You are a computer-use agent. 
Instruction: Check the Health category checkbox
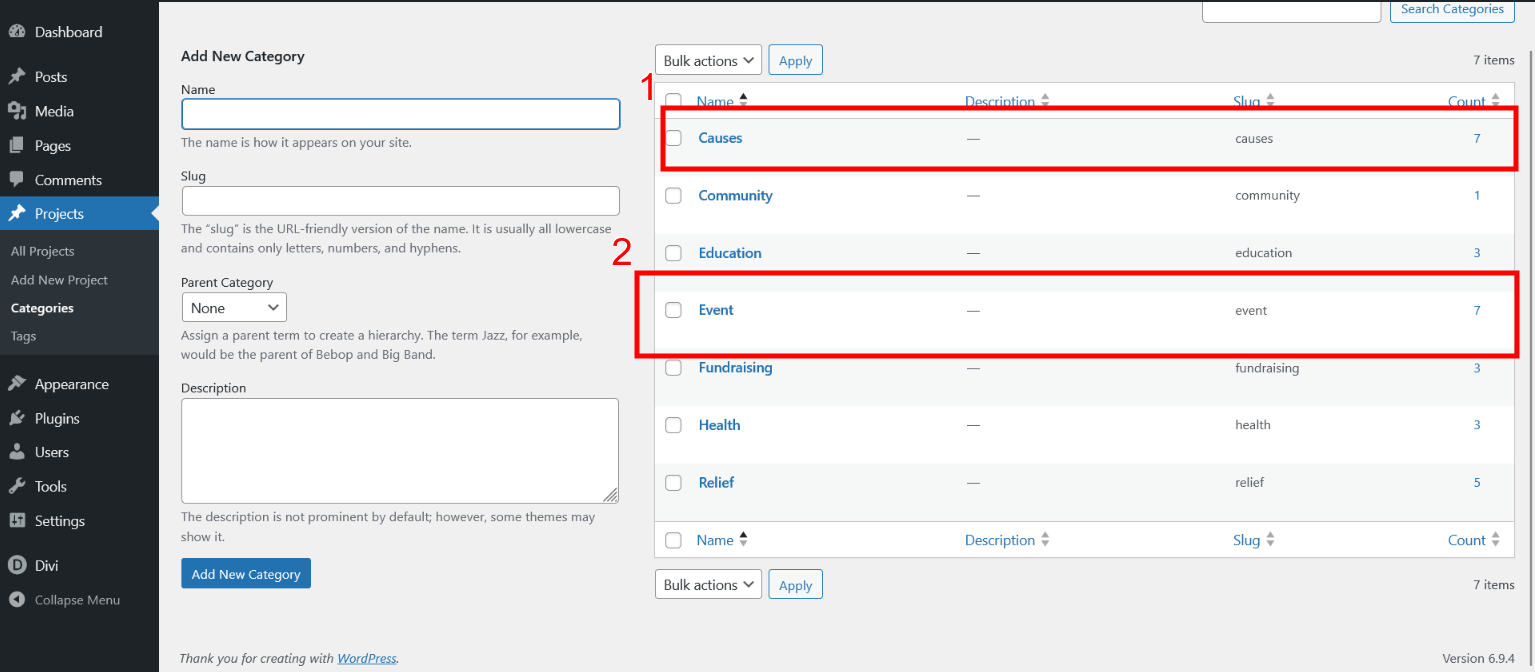[x=674, y=425]
